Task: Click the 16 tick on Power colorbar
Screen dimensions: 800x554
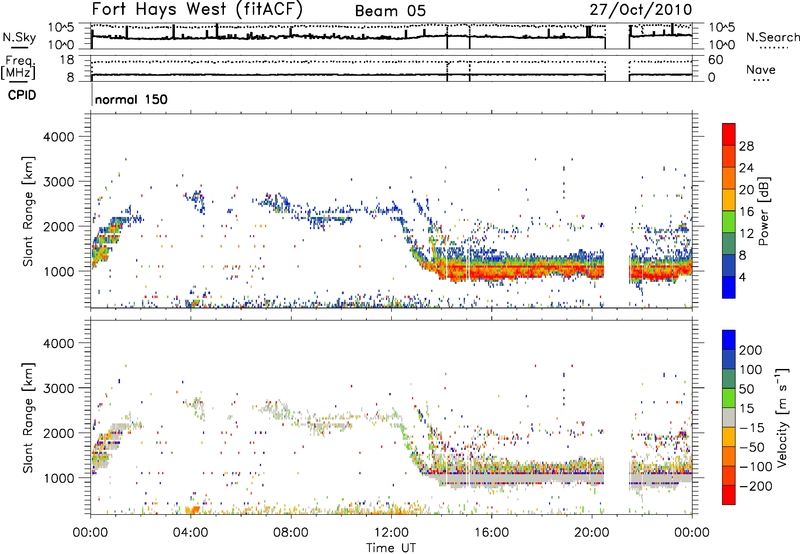Action: [746, 212]
